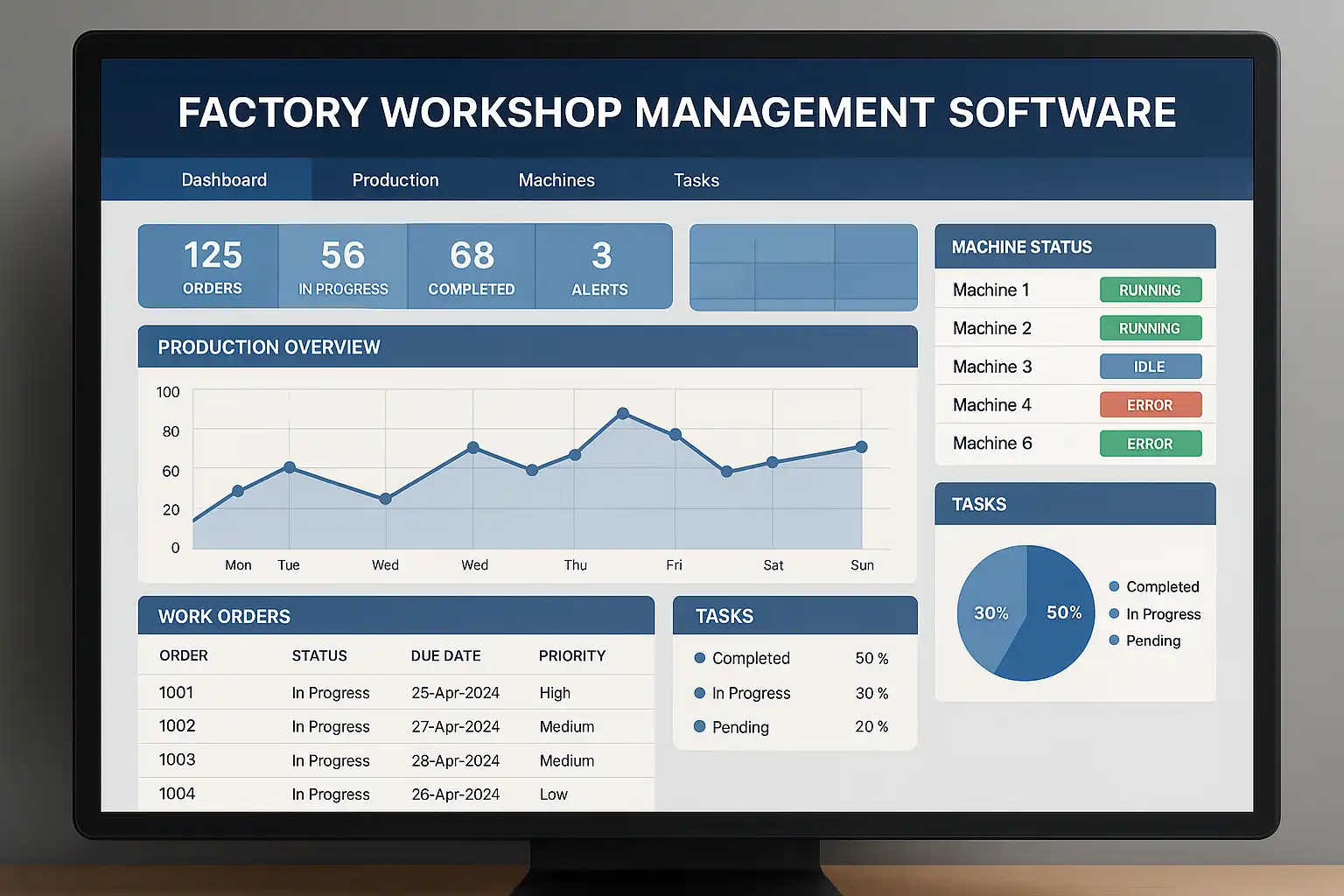Screen dimensions: 1344x896
Task: Select the peak data point on production chart
Action: pos(623,413)
